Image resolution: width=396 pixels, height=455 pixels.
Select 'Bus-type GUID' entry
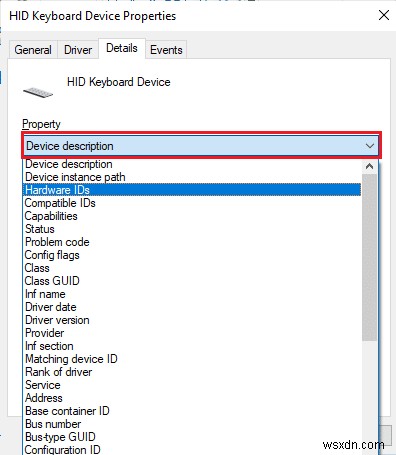(x=192, y=437)
